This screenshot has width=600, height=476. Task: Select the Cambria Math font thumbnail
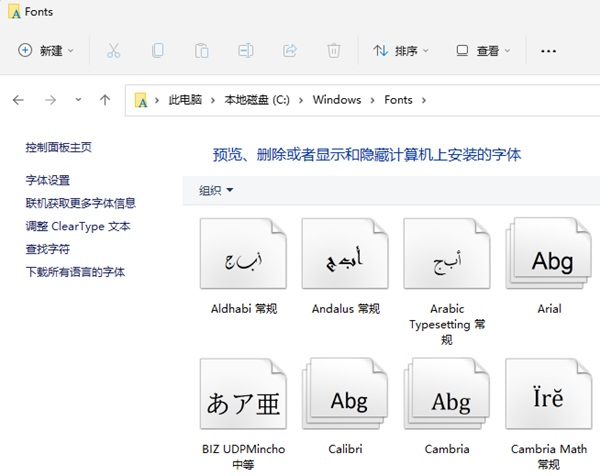pos(549,394)
